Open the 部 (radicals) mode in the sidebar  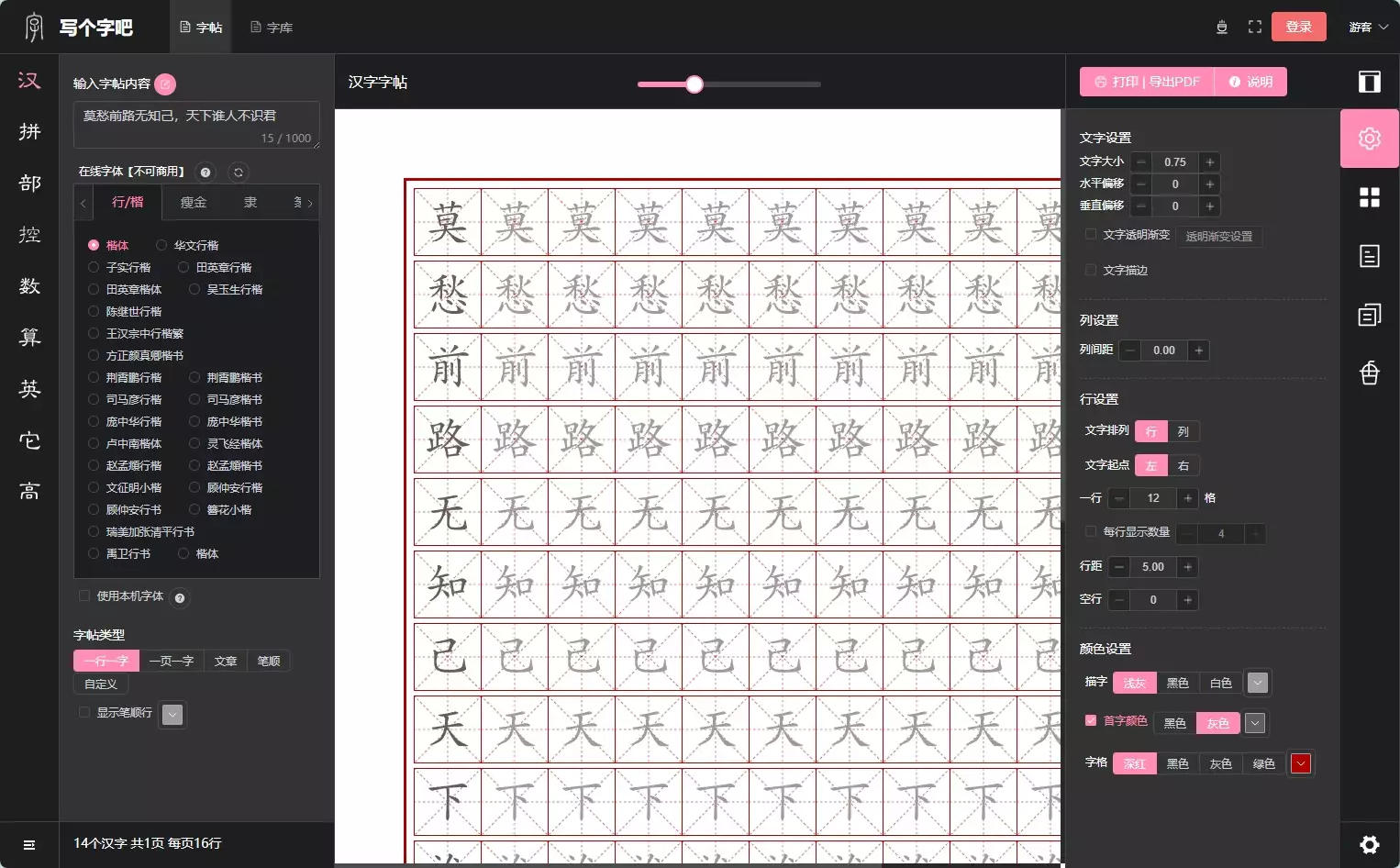pyautogui.click(x=29, y=183)
